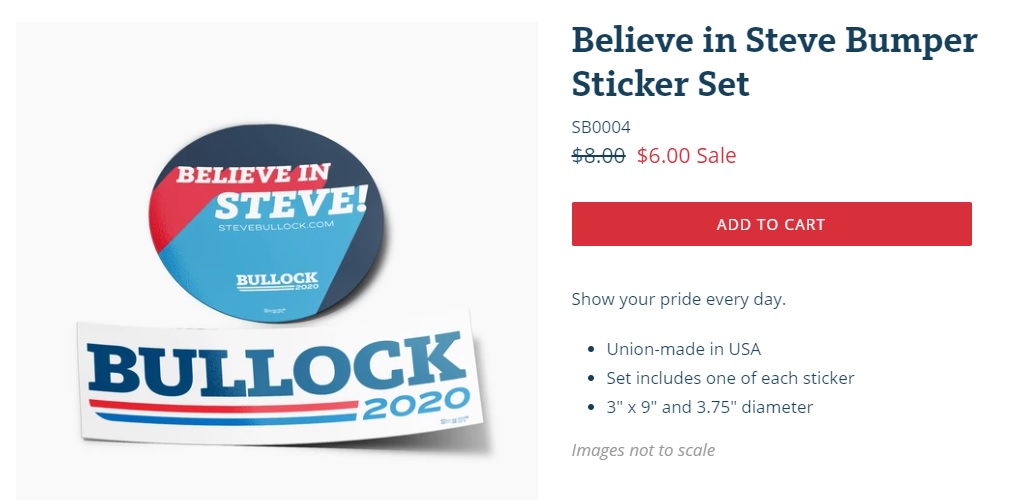Click the 2020 text on the rectangular sticker
Image resolution: width=1027 pixels, height=500 pixels.
point(416,404)
